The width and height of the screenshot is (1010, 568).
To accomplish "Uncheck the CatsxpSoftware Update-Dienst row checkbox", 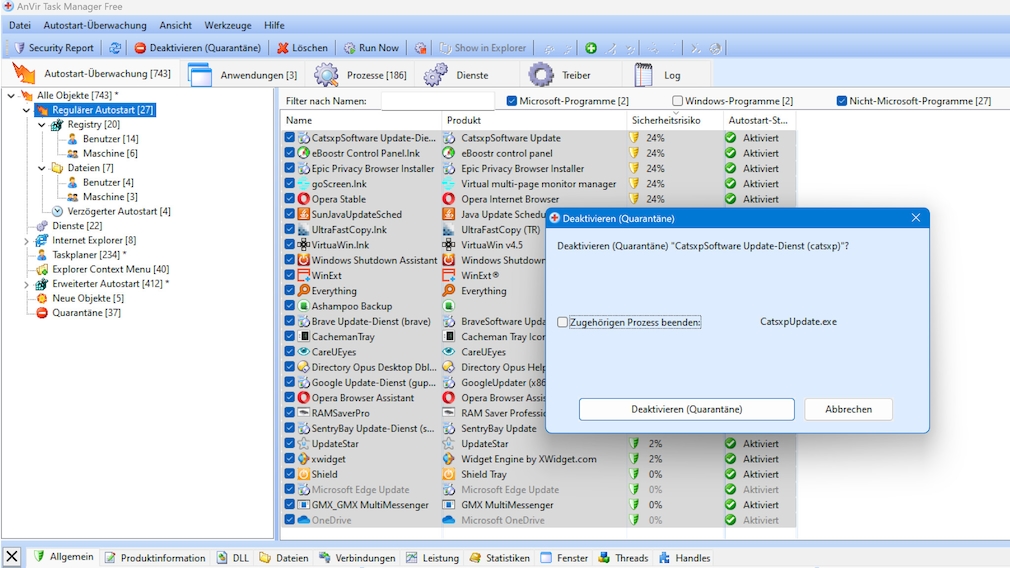I will coord(289,138).
